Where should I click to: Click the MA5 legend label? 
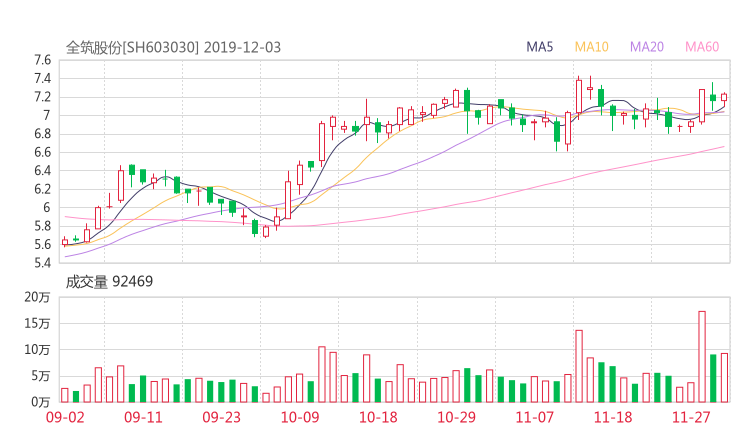coord(539,47)
